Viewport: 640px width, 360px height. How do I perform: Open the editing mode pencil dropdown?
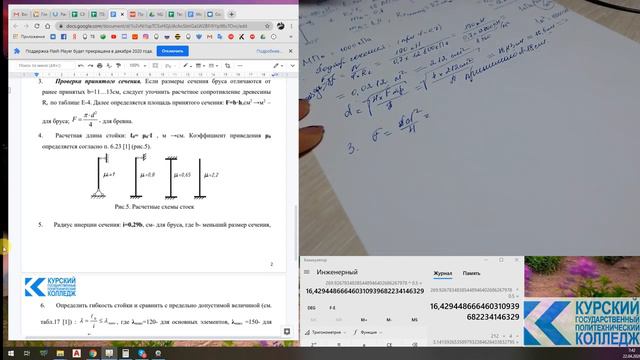tap(279, 65)
